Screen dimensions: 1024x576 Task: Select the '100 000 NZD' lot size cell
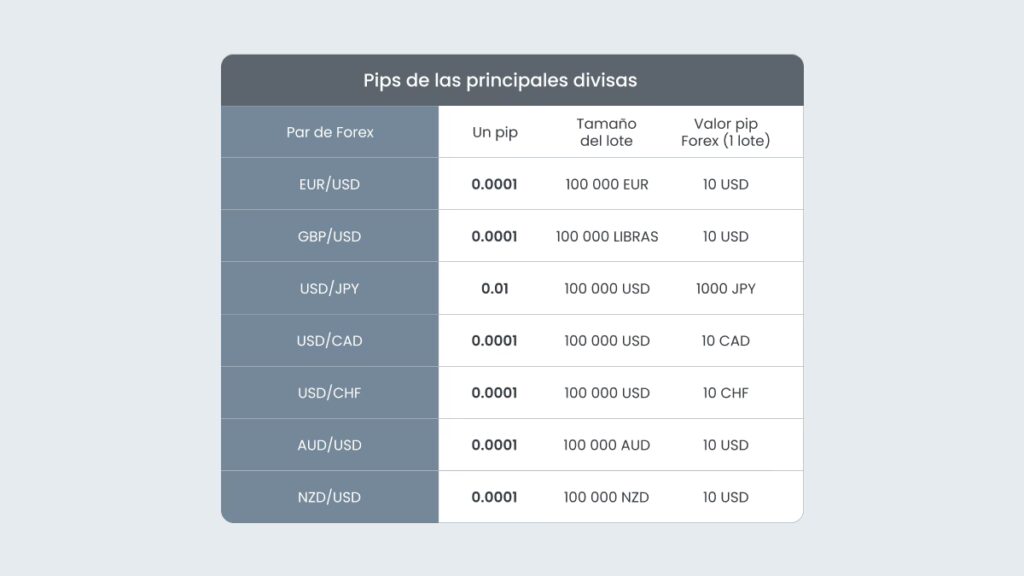tap(607, 497)
